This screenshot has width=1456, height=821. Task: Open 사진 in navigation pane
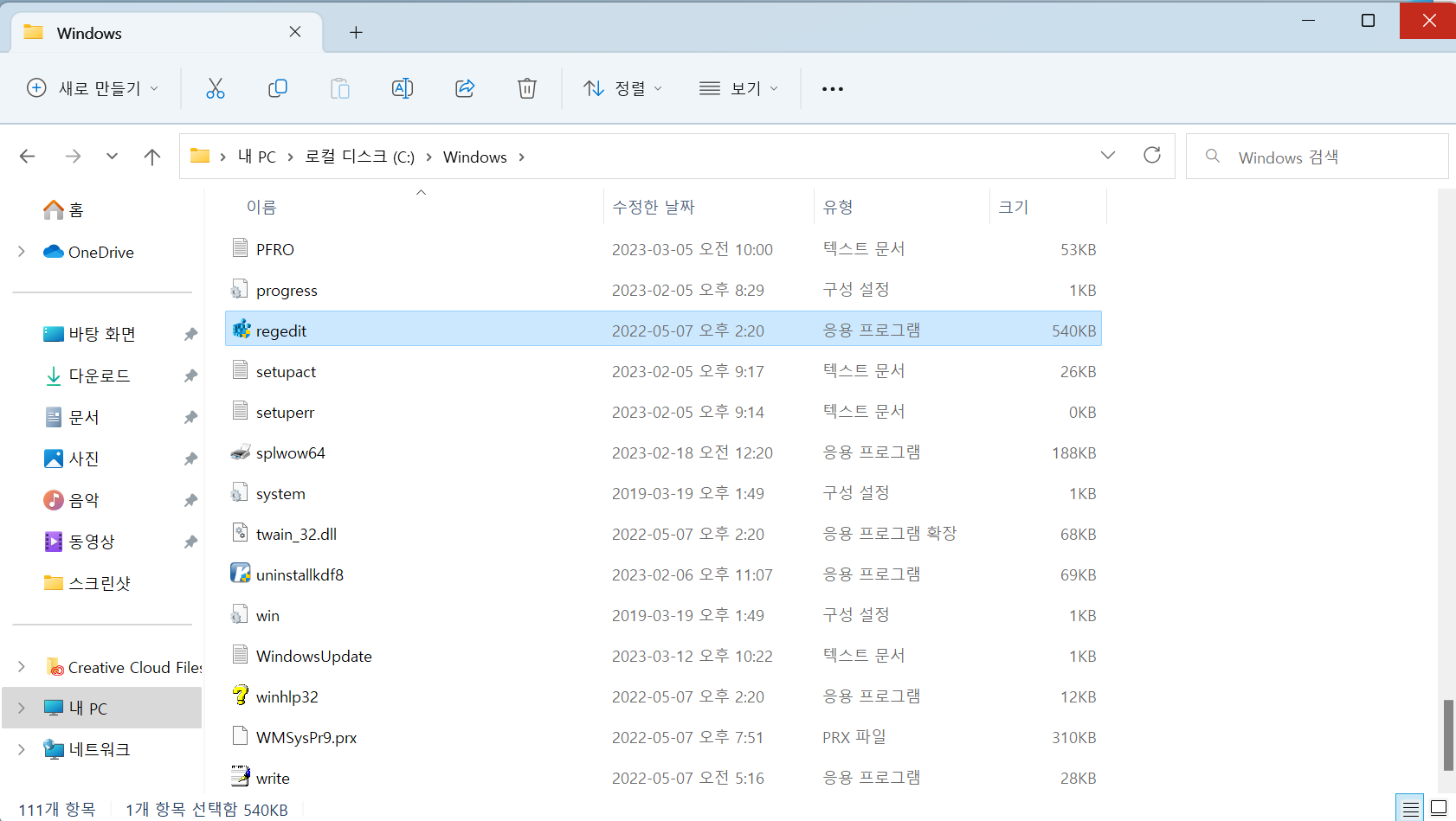[84, 459]
